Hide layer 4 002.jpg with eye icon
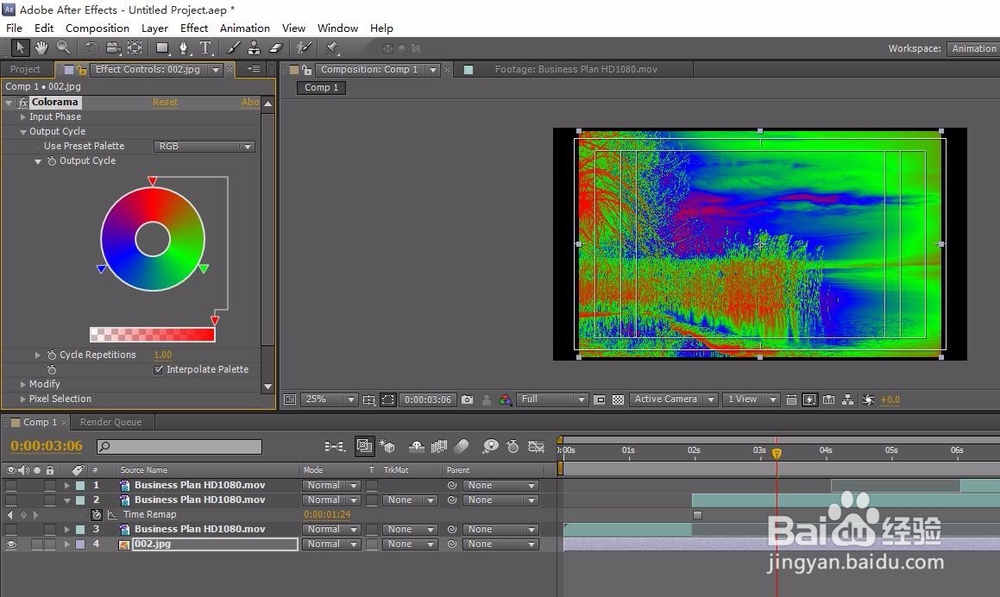Screen dimensions: 1000x597 point(11,544)
